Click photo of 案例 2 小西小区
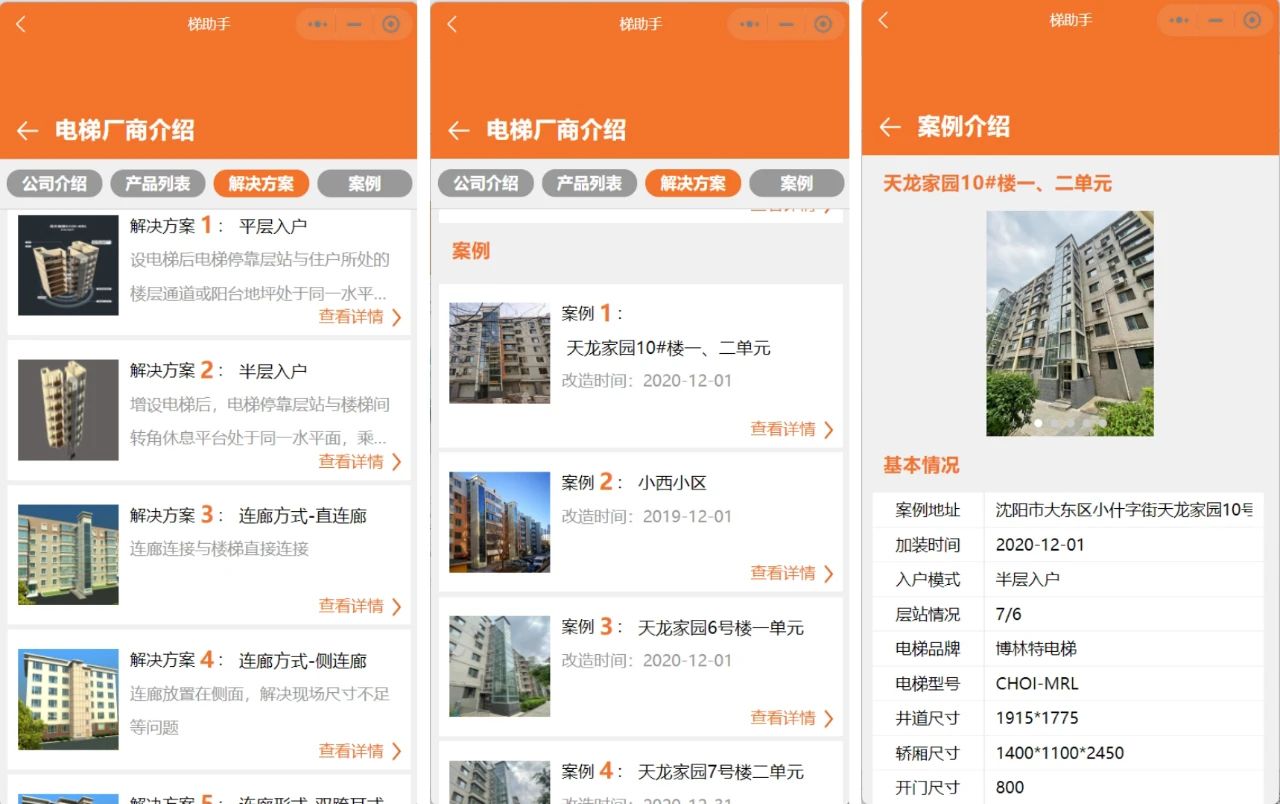Image resolution: width=1280 pixels, height=804 pixels. [500, 522]
